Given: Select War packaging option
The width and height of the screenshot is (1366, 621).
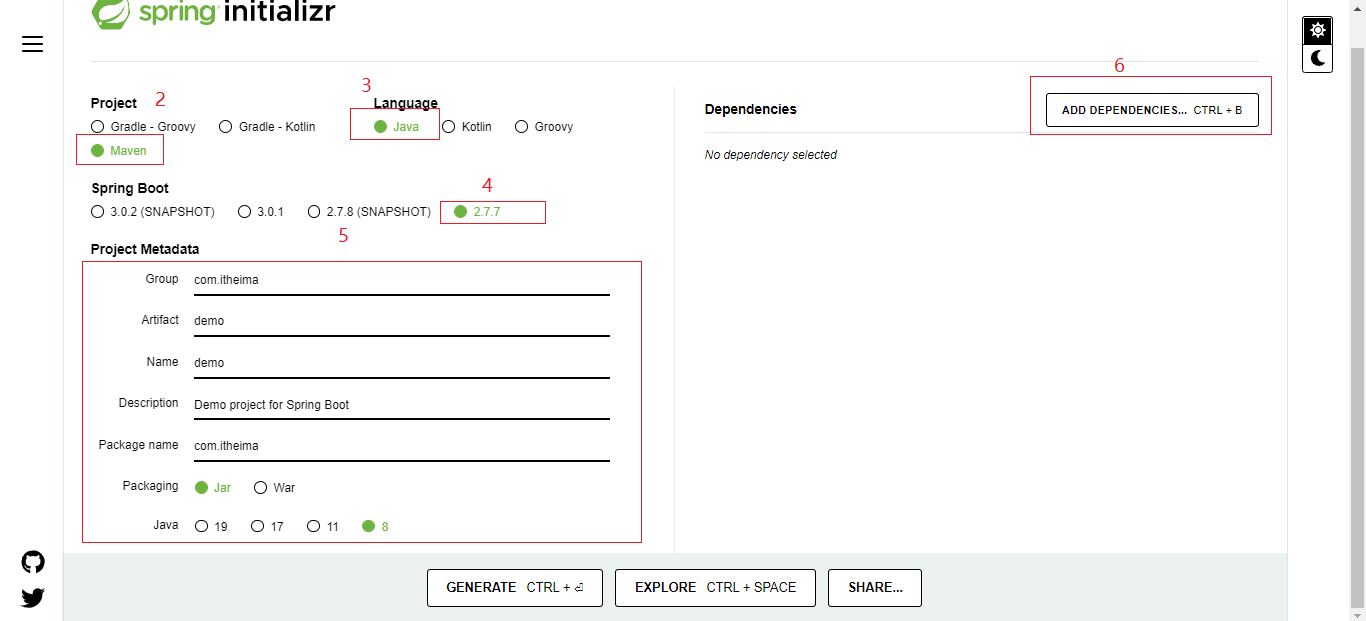Looking at the screenshot, I should coord(261,488).
